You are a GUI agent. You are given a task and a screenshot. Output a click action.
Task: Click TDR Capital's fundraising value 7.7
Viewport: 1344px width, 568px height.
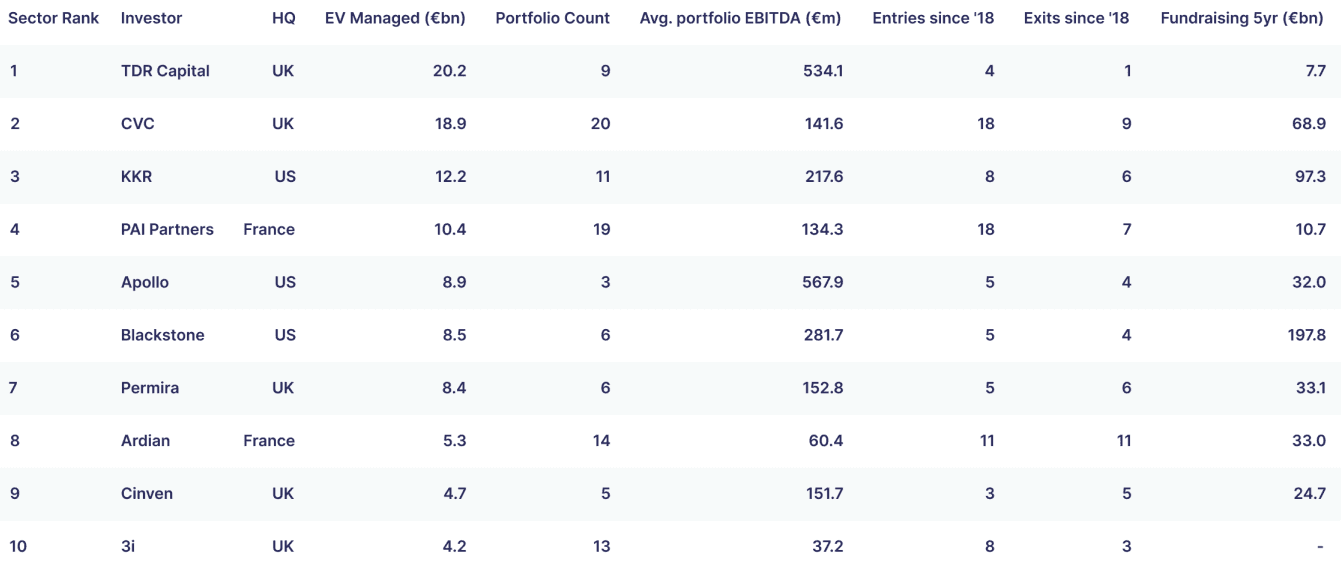pyautogui.click(x=1315, y=71)
